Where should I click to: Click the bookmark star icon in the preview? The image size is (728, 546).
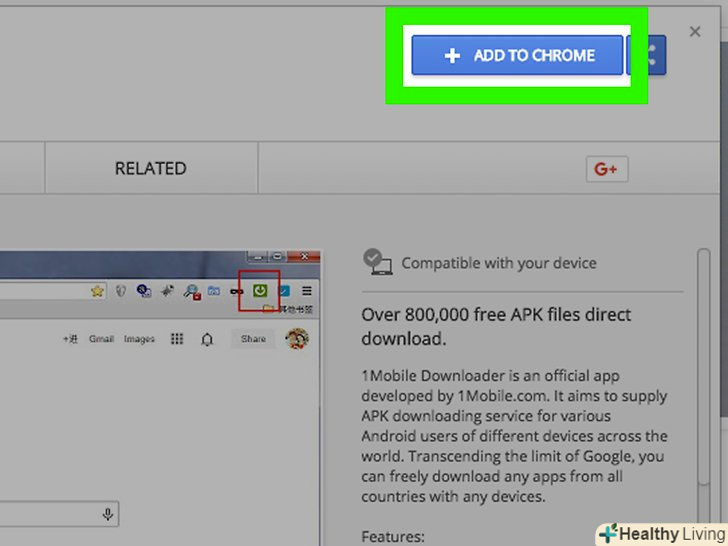[x=98, y=291]
